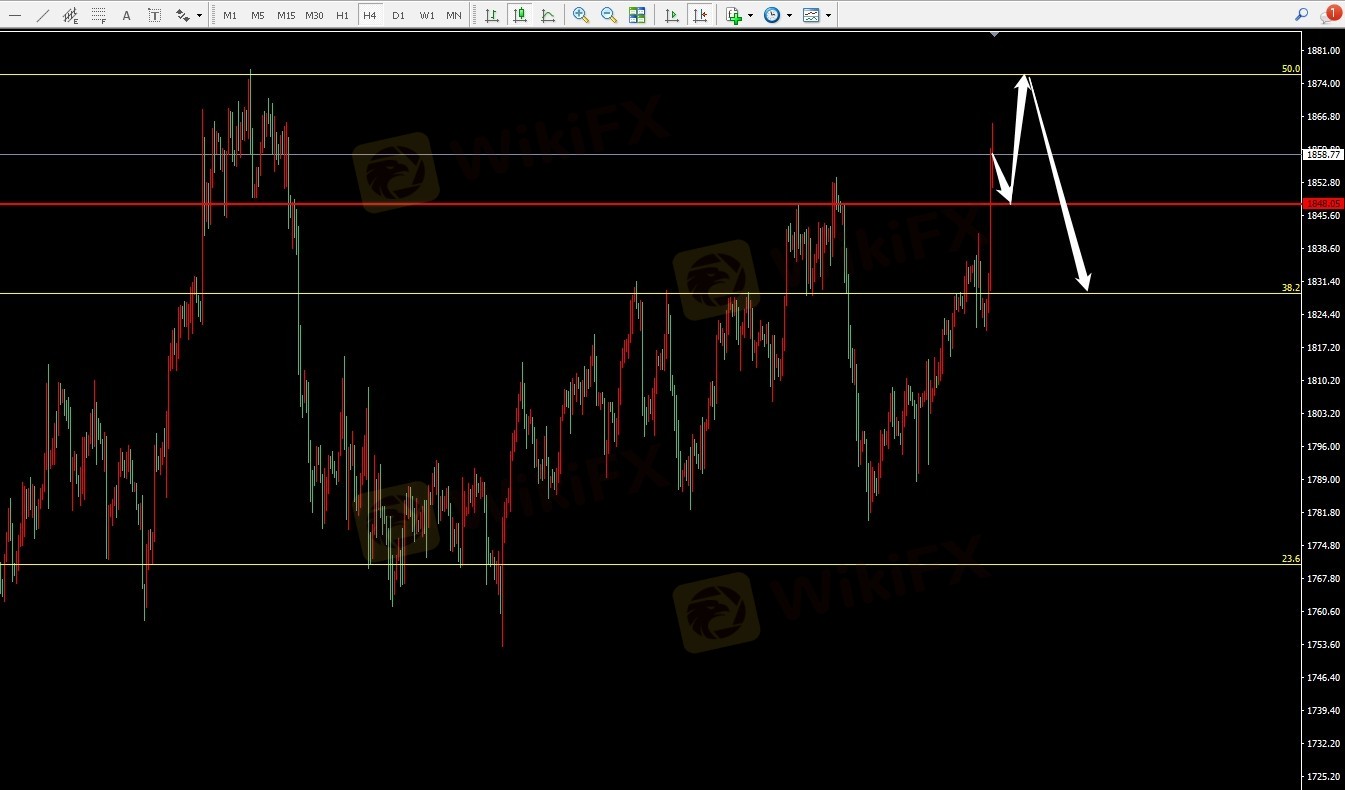Open the indicators list dropdown arrow
The height and width of the screenshot is (790, 1345).
[x=750, y=15]
